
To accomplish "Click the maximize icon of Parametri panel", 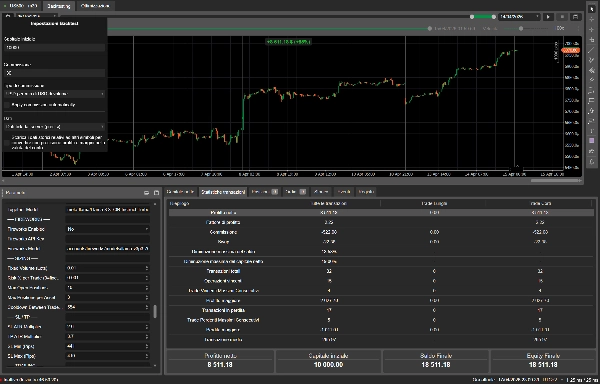I will [x=156, y=192].
